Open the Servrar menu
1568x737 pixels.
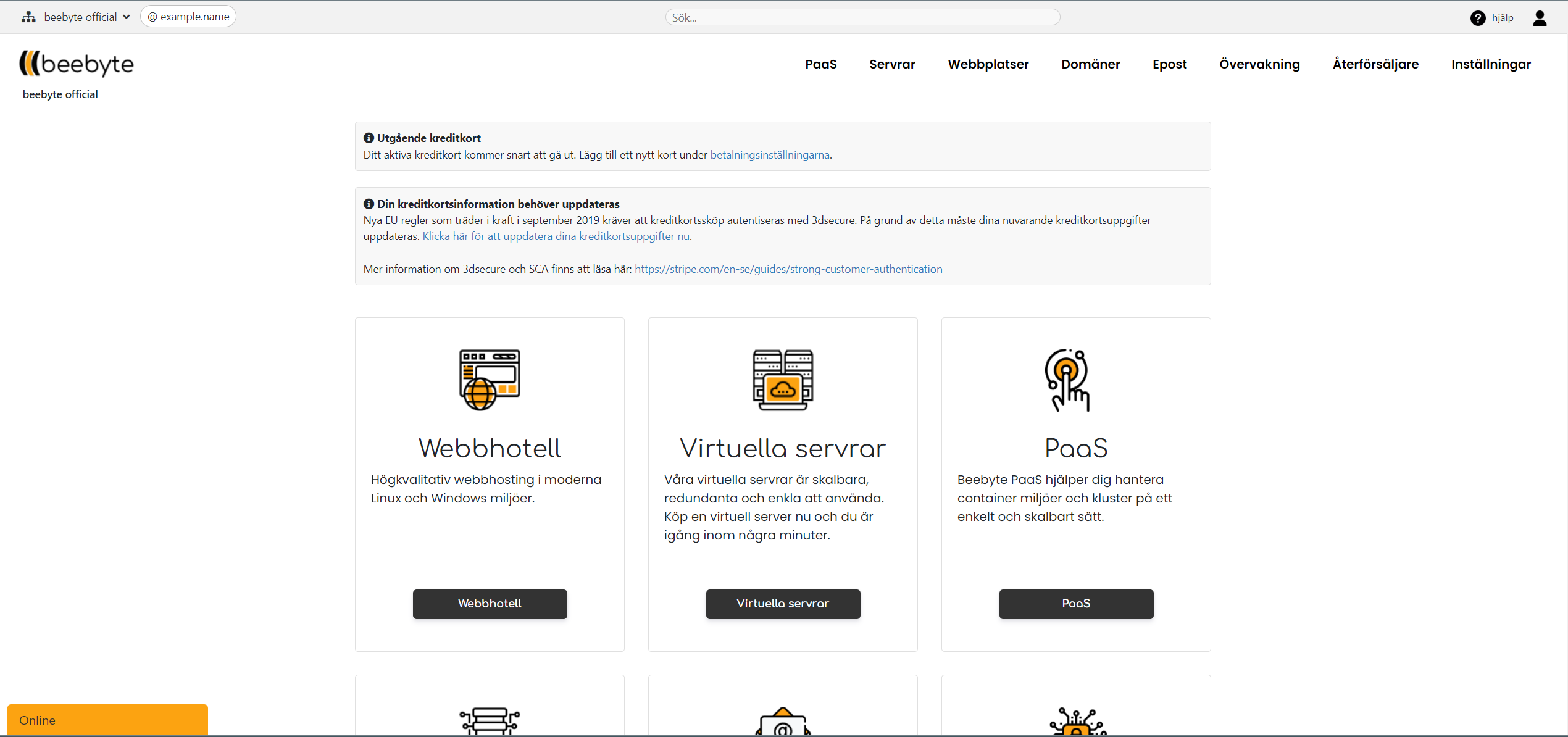tap(892, 64)
